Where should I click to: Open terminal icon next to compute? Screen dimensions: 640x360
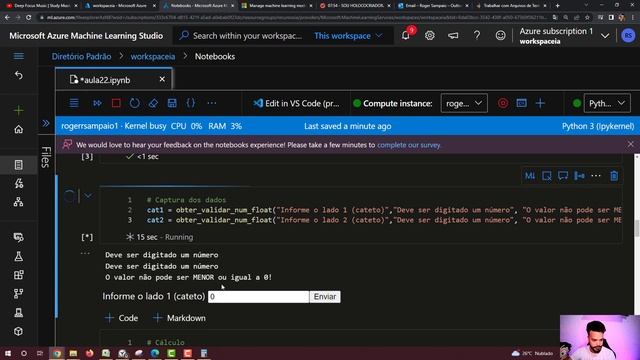(x=521, y=103)
